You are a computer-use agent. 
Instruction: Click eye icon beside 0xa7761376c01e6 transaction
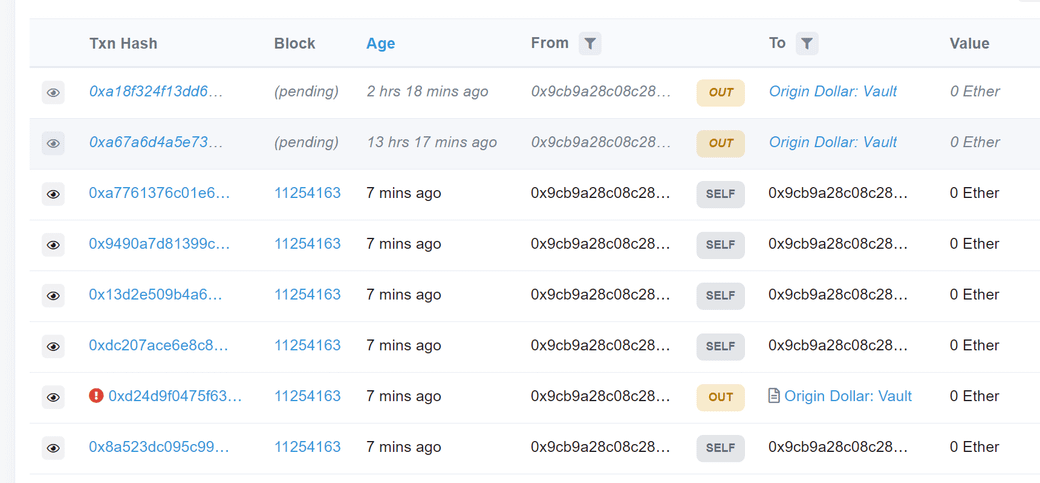point(53,194)
